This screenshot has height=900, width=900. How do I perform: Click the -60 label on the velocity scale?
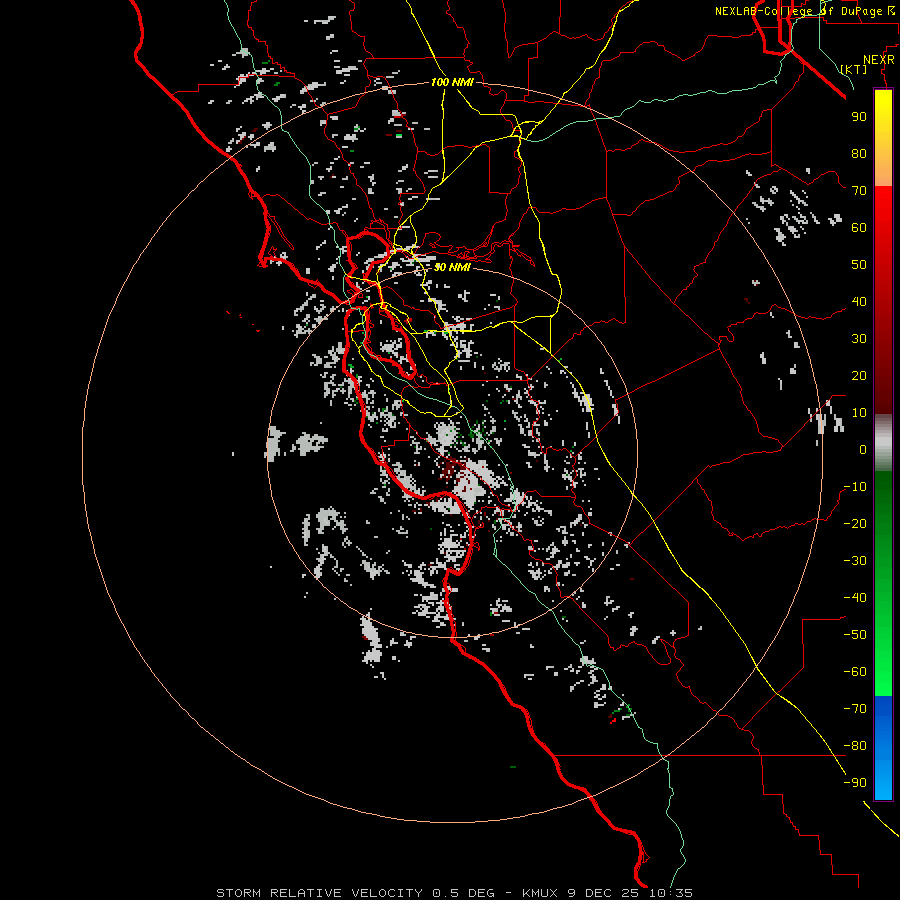click(x=855, y=672)
